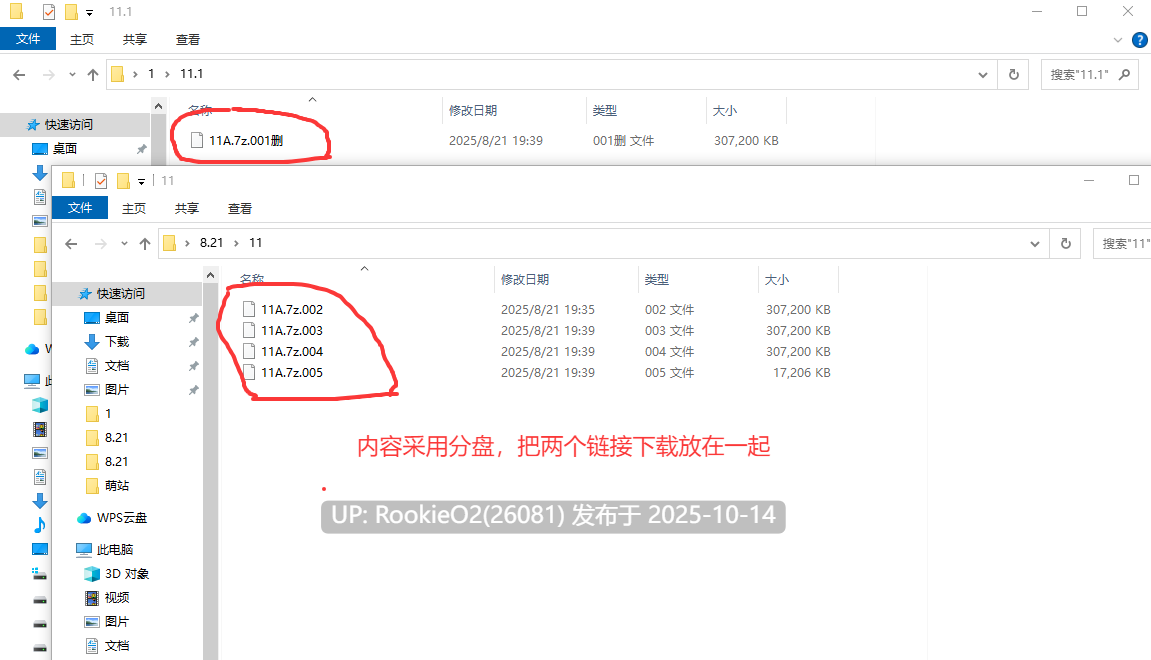The image size is (1151, 660).
Task: Select file 11A.7z.003
Action: click(291, 330)
